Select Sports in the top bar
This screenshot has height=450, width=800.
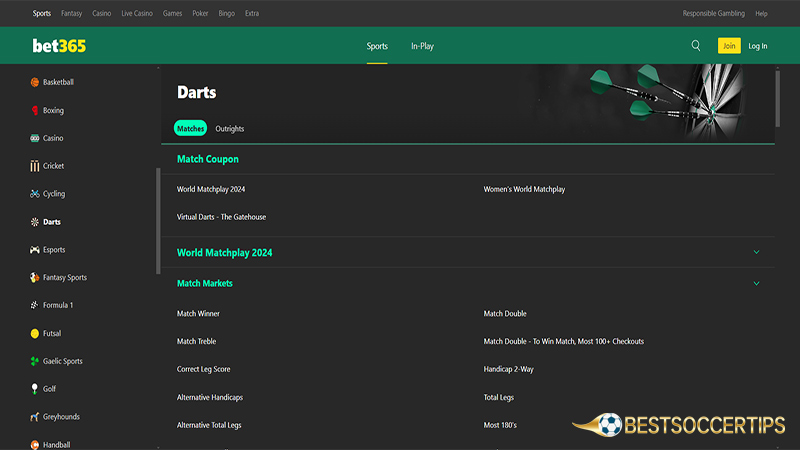(x=42, y=13)
